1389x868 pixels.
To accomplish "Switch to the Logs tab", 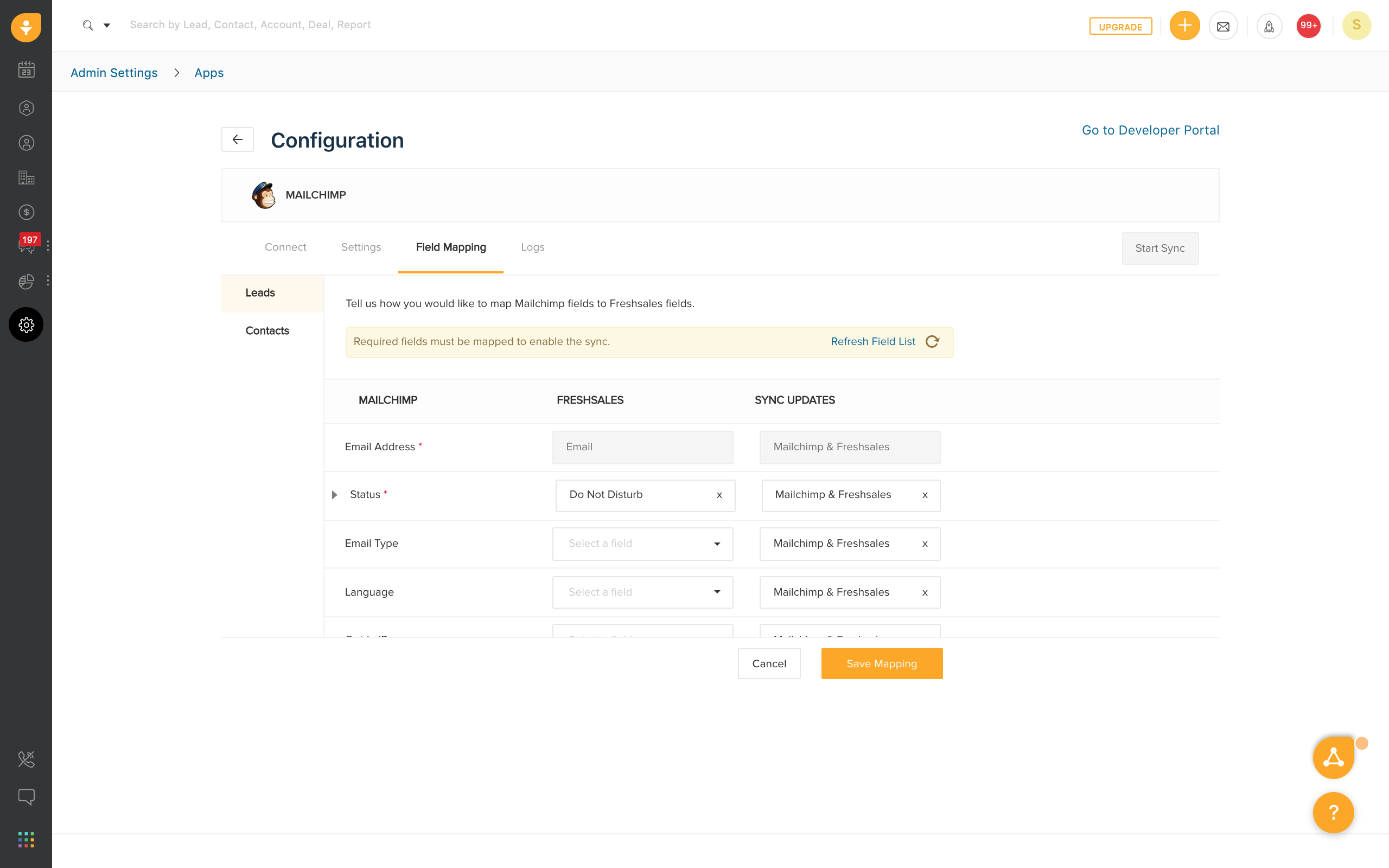I will point(532,247).
